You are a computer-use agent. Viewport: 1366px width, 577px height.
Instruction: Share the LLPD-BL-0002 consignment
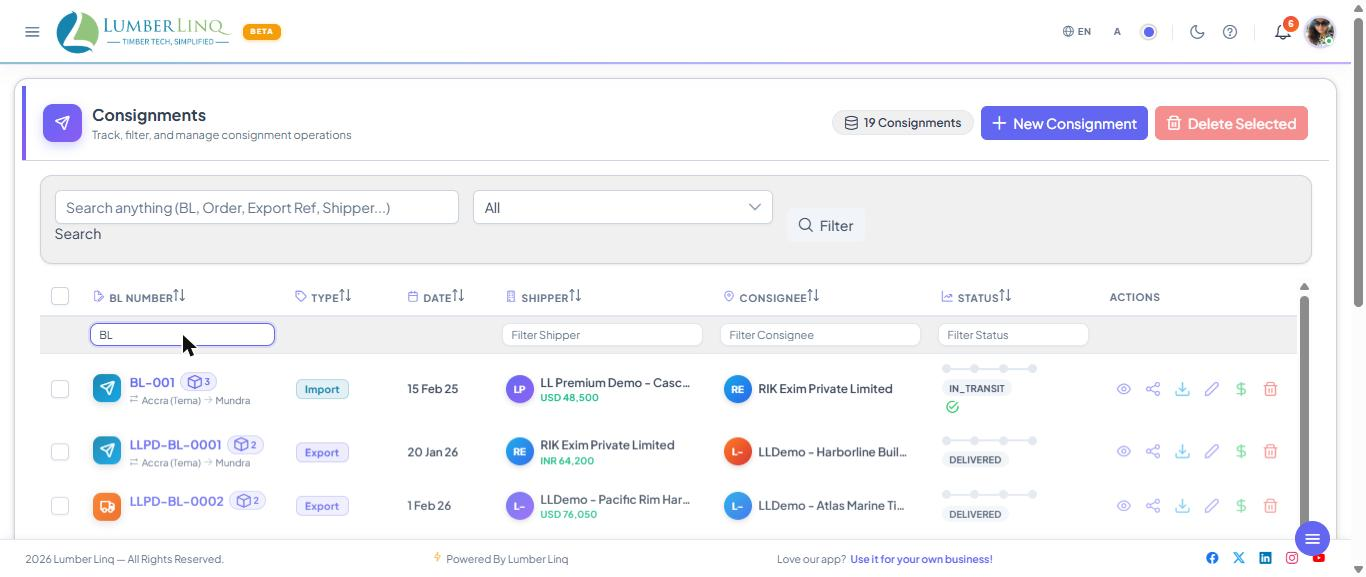click(1153, 506)
